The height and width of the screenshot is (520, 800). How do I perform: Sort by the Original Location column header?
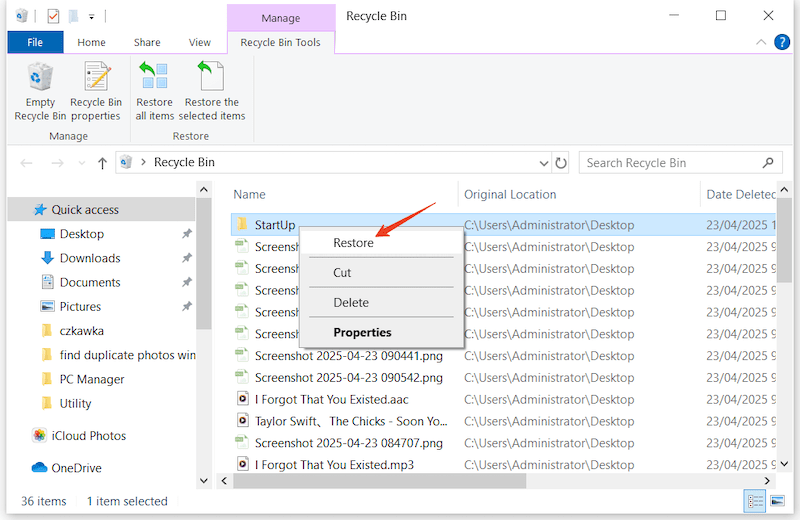tap(510, 194)
